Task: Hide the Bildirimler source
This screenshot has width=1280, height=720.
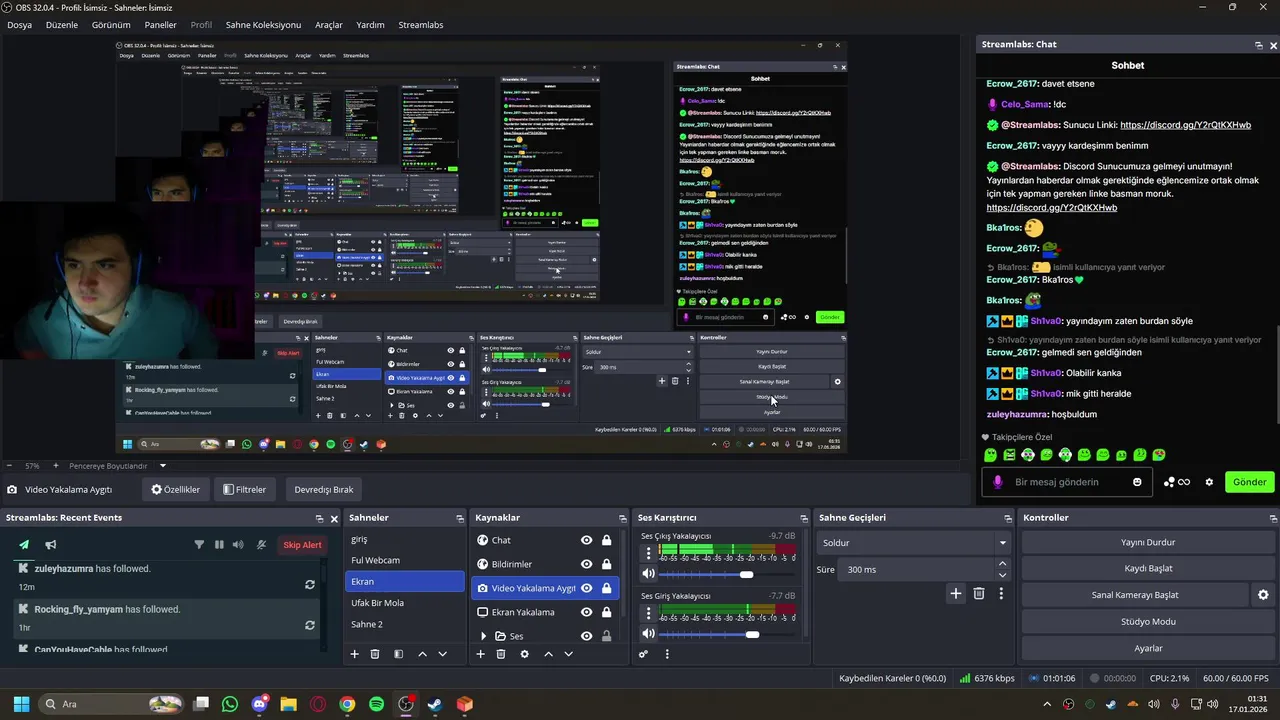Action: [587, 564]
